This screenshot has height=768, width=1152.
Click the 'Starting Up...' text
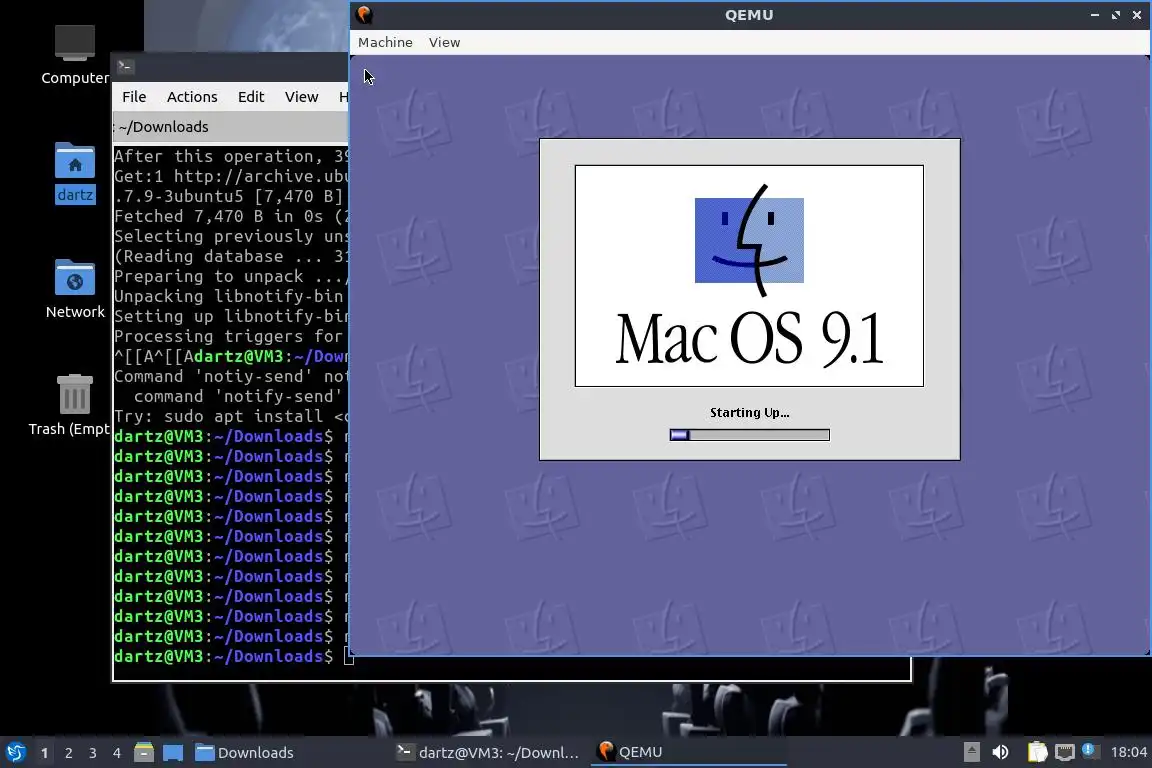pos(749,413)
